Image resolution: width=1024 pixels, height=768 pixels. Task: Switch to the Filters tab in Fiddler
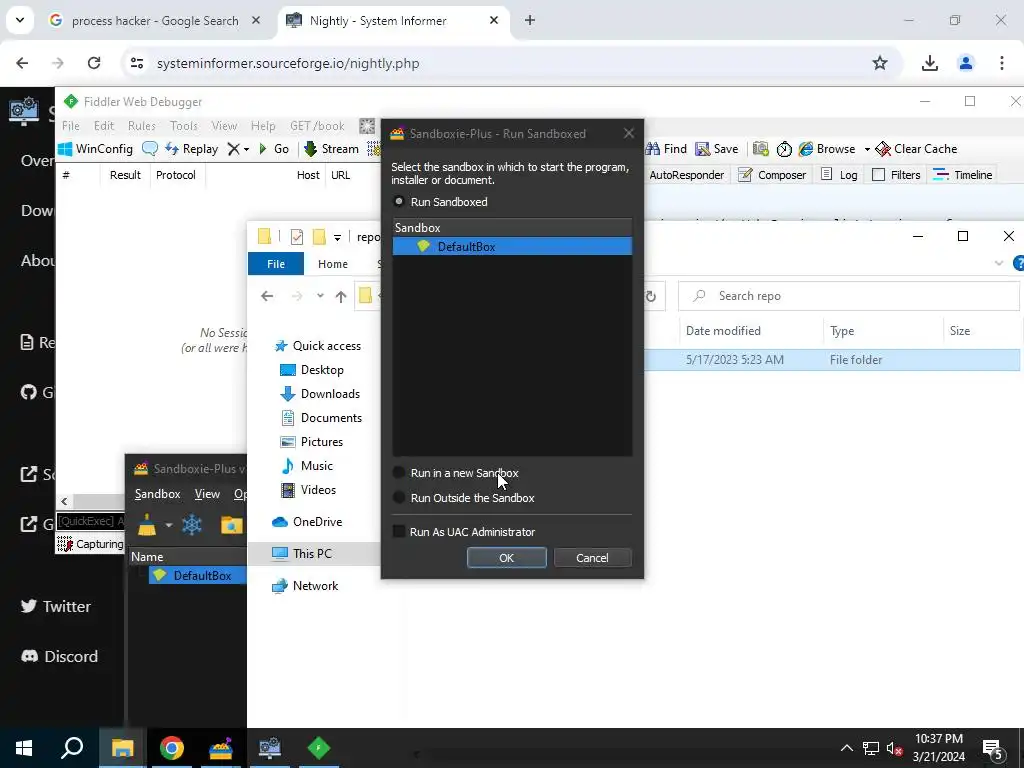[896, 175]
